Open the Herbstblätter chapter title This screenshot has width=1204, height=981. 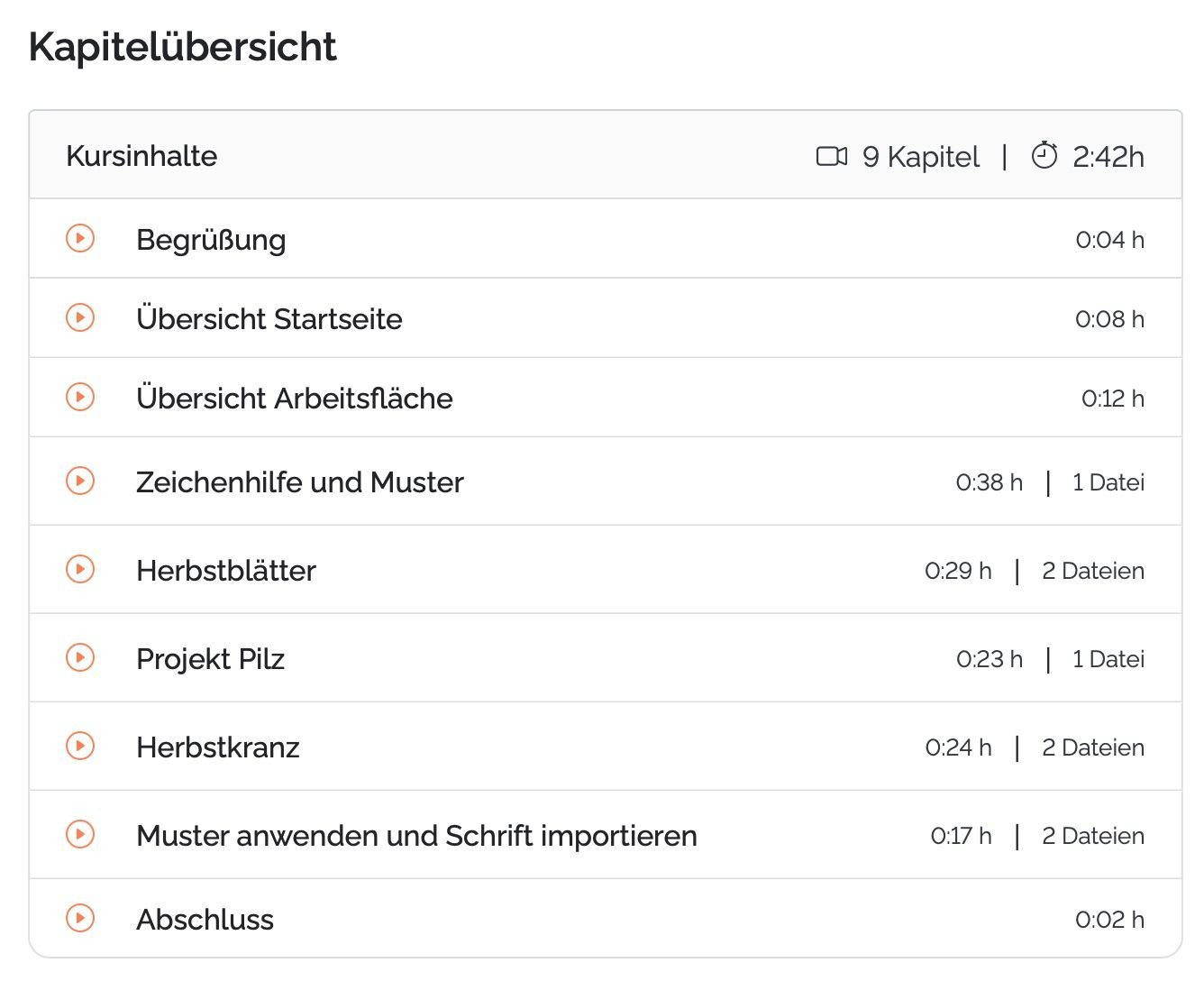[x=226, y=571]
